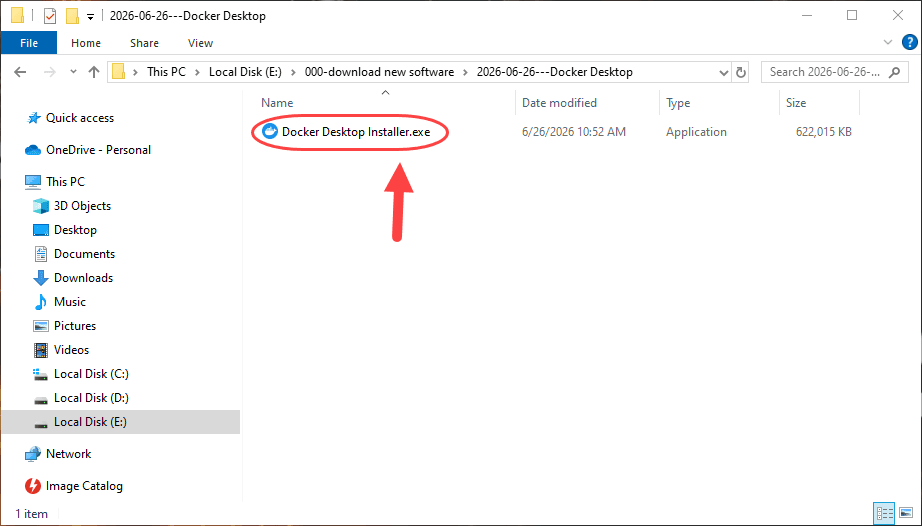Switch to the Home ribbon tab
Viewport: 922px width, 526px height.
click(86, 43)
